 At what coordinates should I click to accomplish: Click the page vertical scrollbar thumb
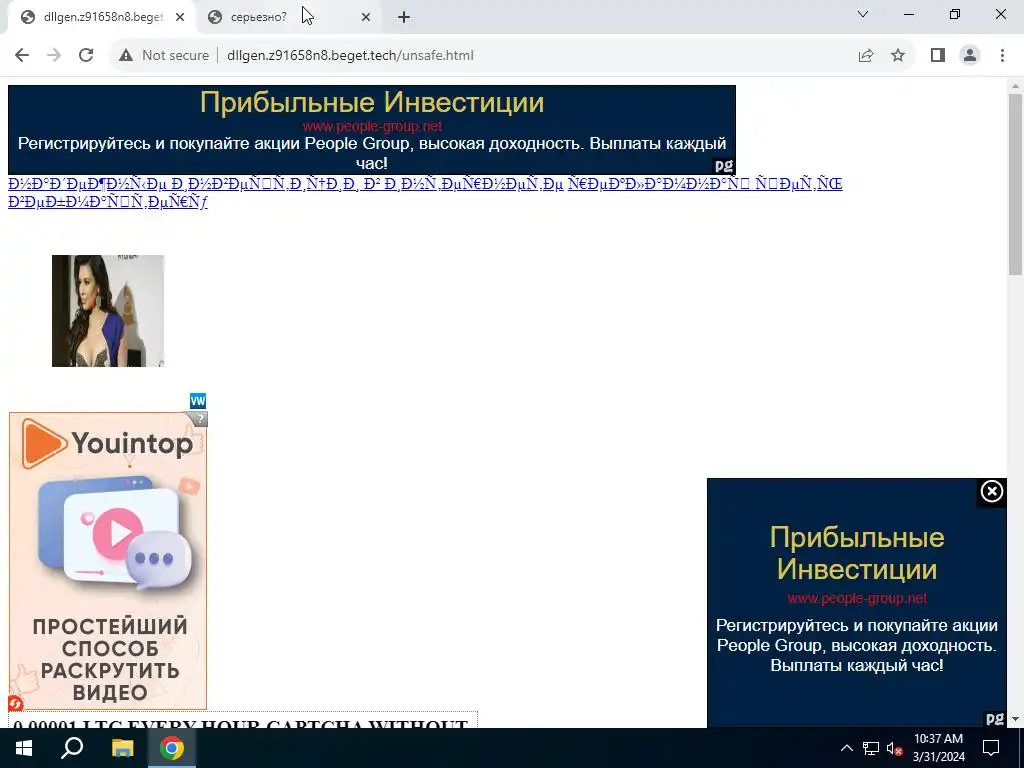coord(1016,184)
